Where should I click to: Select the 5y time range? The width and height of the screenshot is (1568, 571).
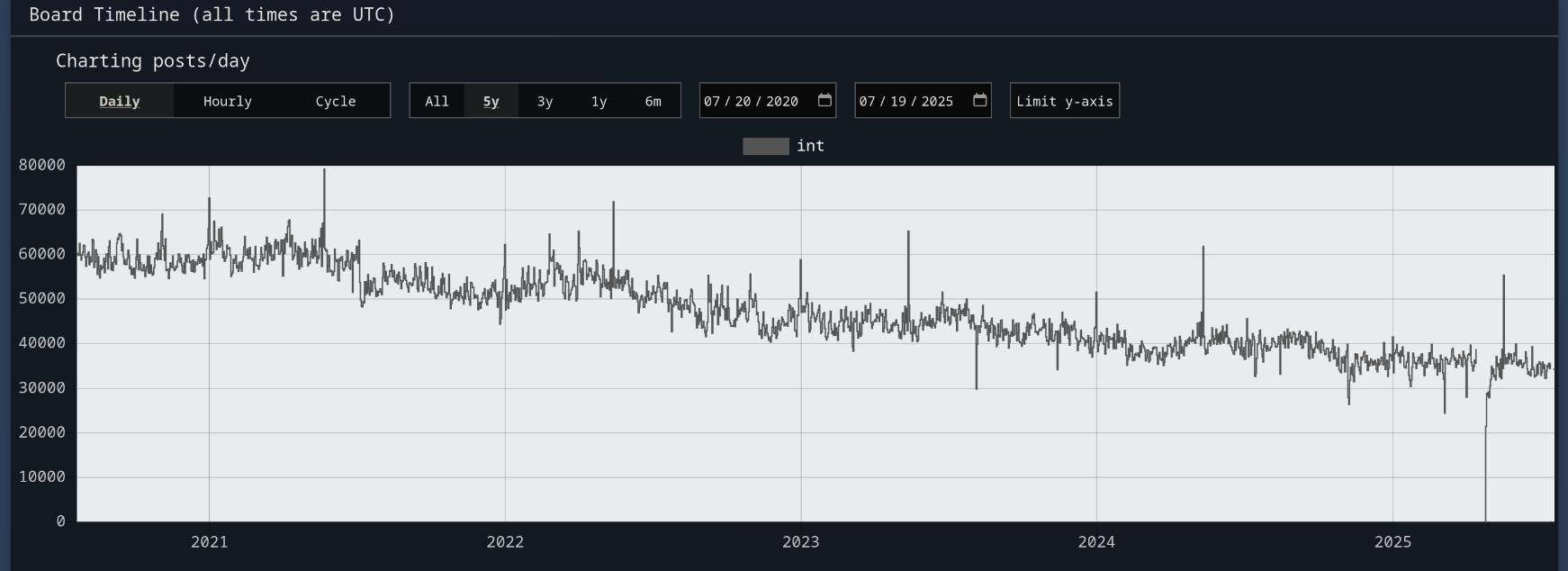pyautogui.click(x=491, y=101)
